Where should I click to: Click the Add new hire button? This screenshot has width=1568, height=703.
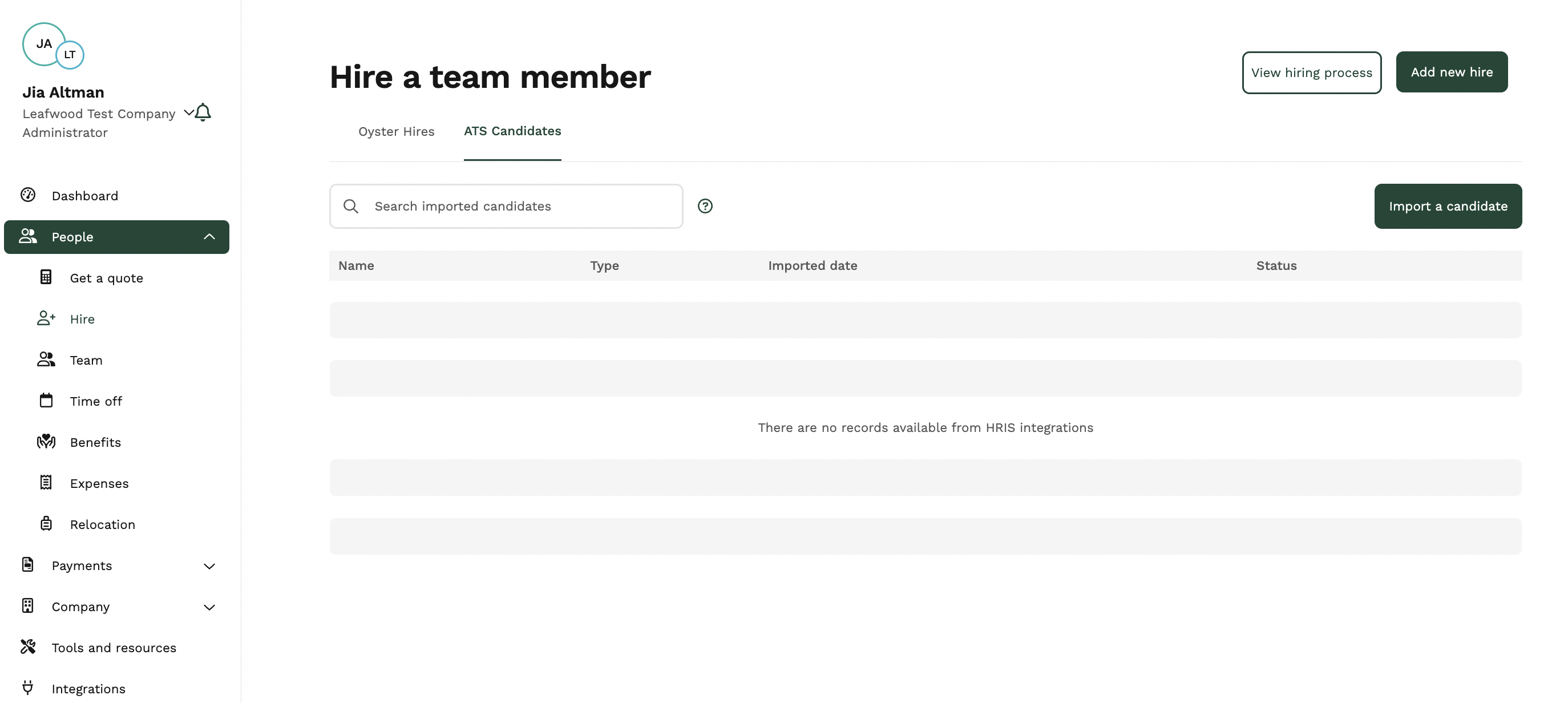pos(1452,72)
